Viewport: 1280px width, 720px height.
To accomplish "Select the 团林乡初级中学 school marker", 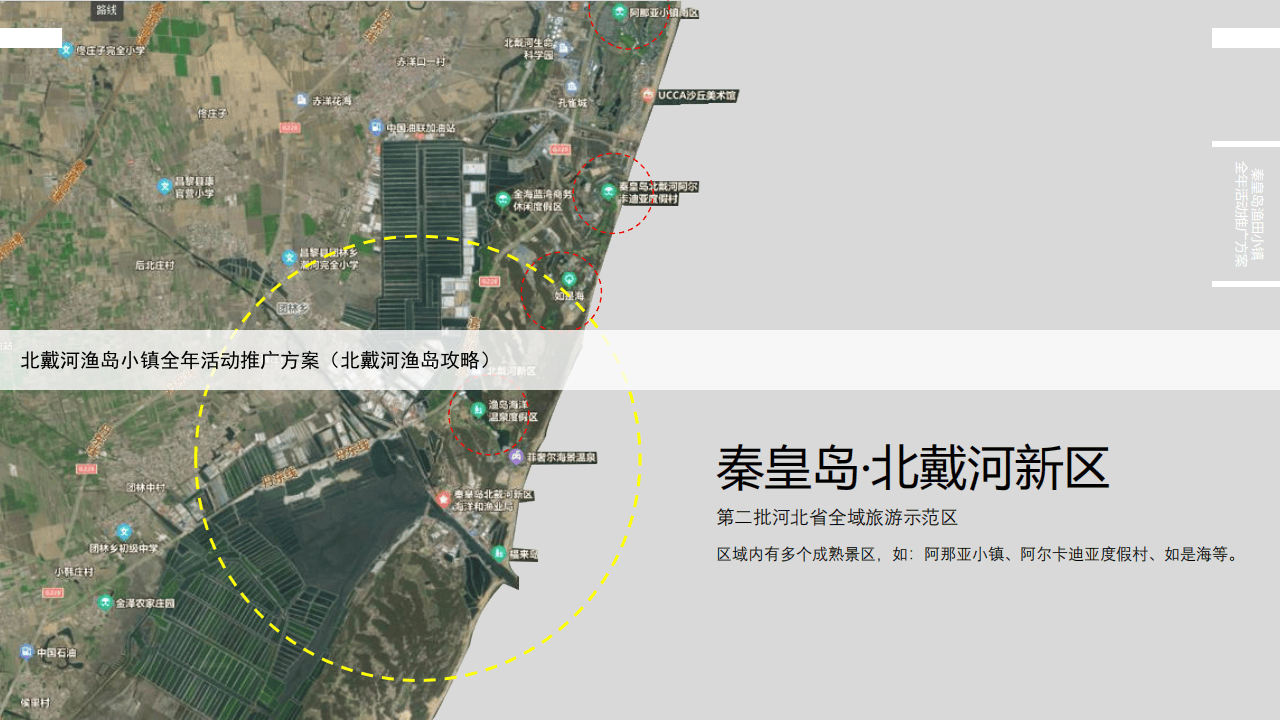I will [x=124, y=532].
